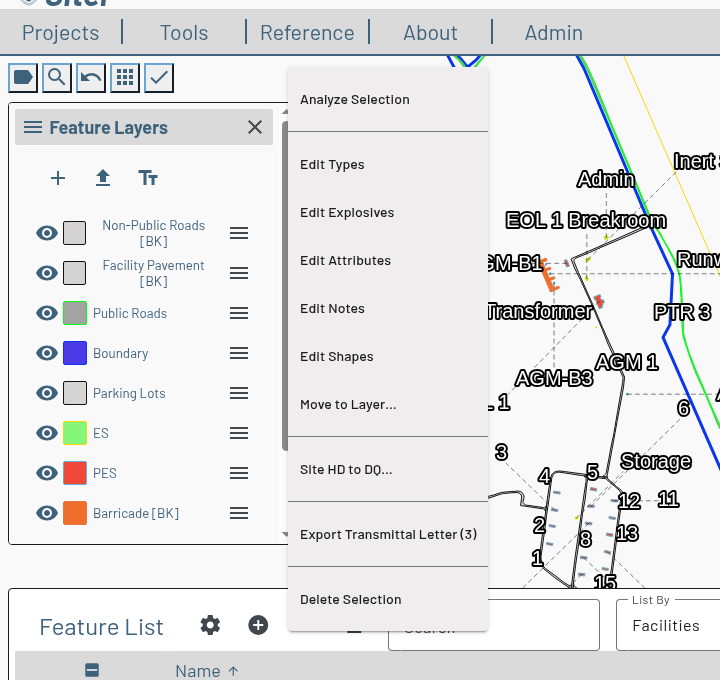
Task: Click the ES green color swatch
Action: point(74,433)
